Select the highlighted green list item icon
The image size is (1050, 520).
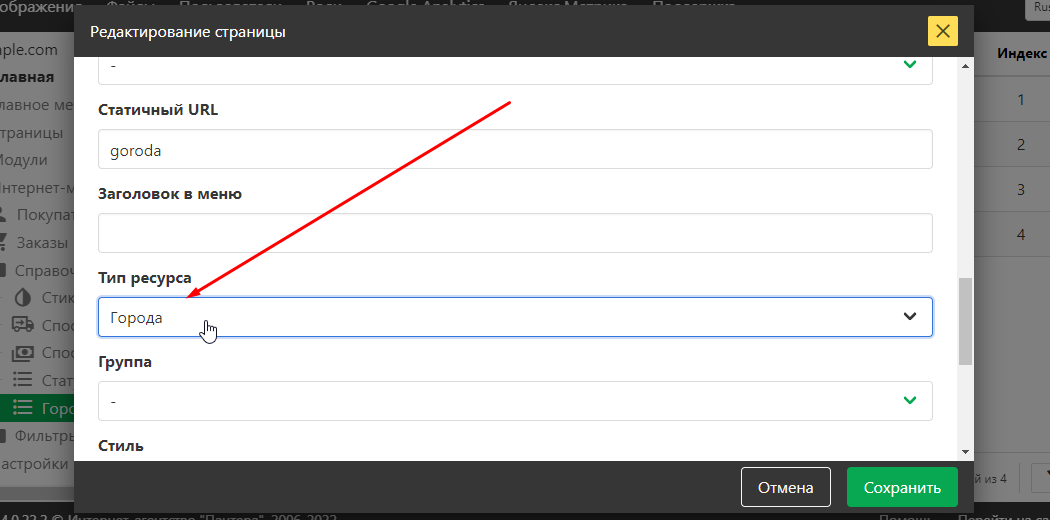tap(23, 408)
